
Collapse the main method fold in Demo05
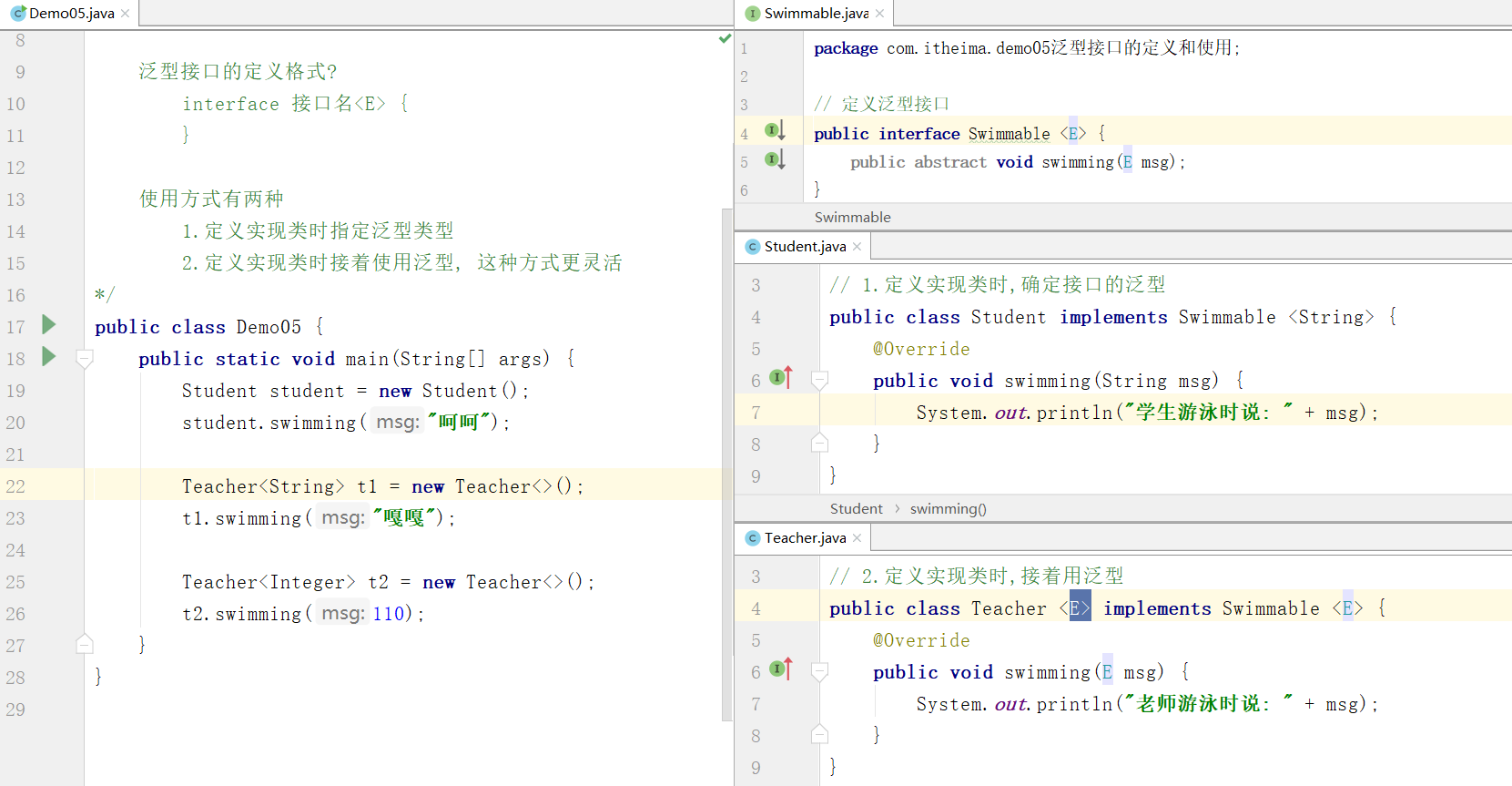[85, 359]
